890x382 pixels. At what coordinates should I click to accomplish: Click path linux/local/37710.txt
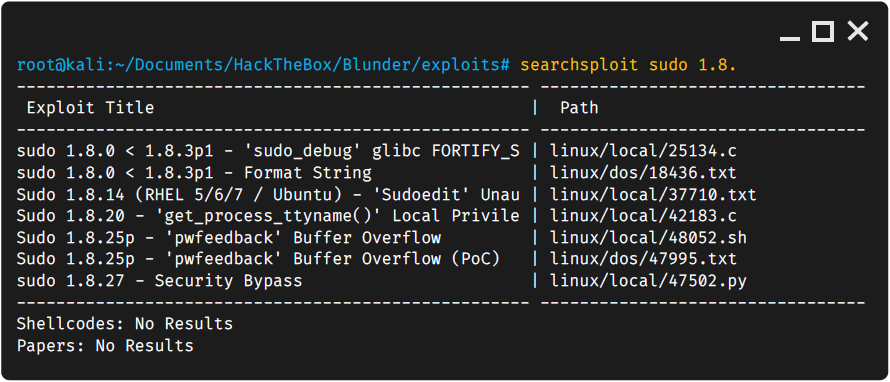click(x=653, y=195)
